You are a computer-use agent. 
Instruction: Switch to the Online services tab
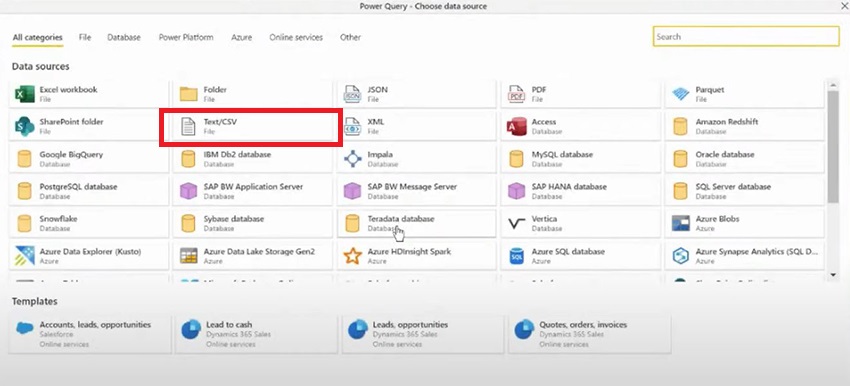click(x=296, y=37)
